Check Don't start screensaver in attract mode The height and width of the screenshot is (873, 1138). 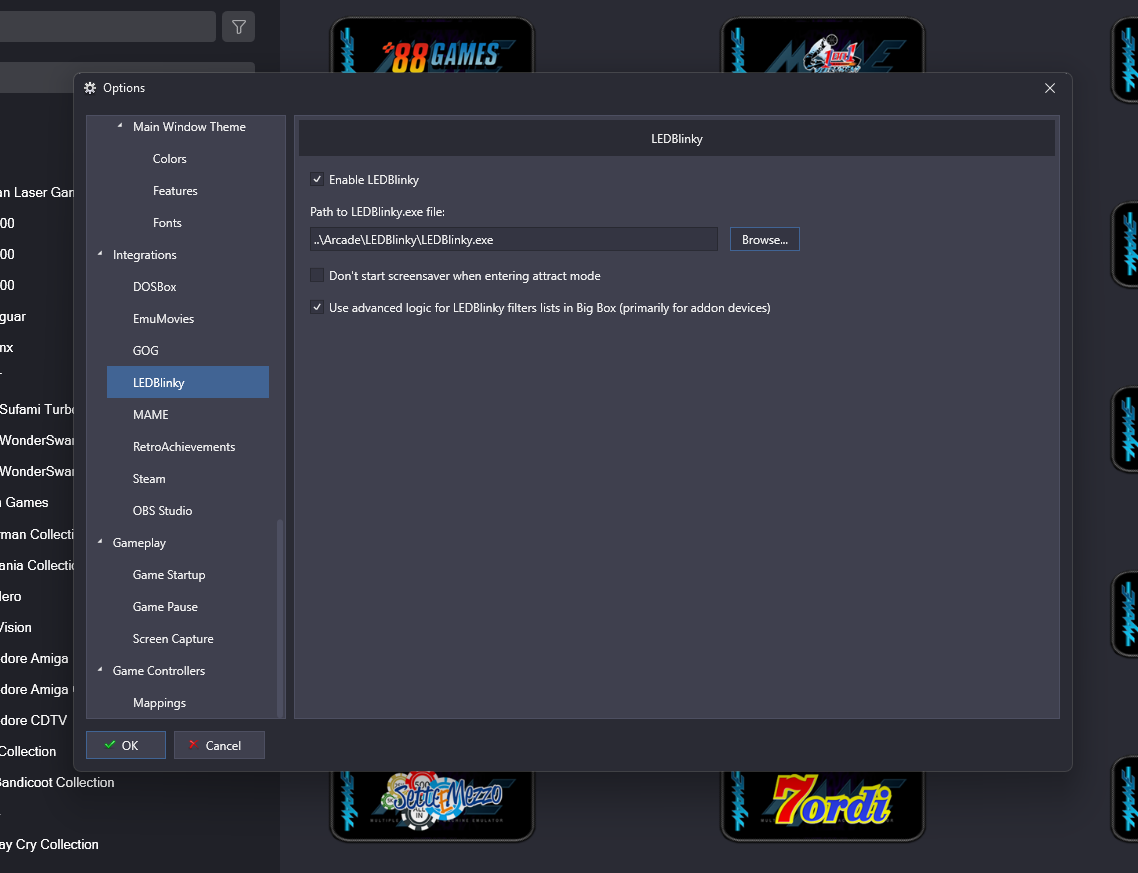[x=317, y=275]
